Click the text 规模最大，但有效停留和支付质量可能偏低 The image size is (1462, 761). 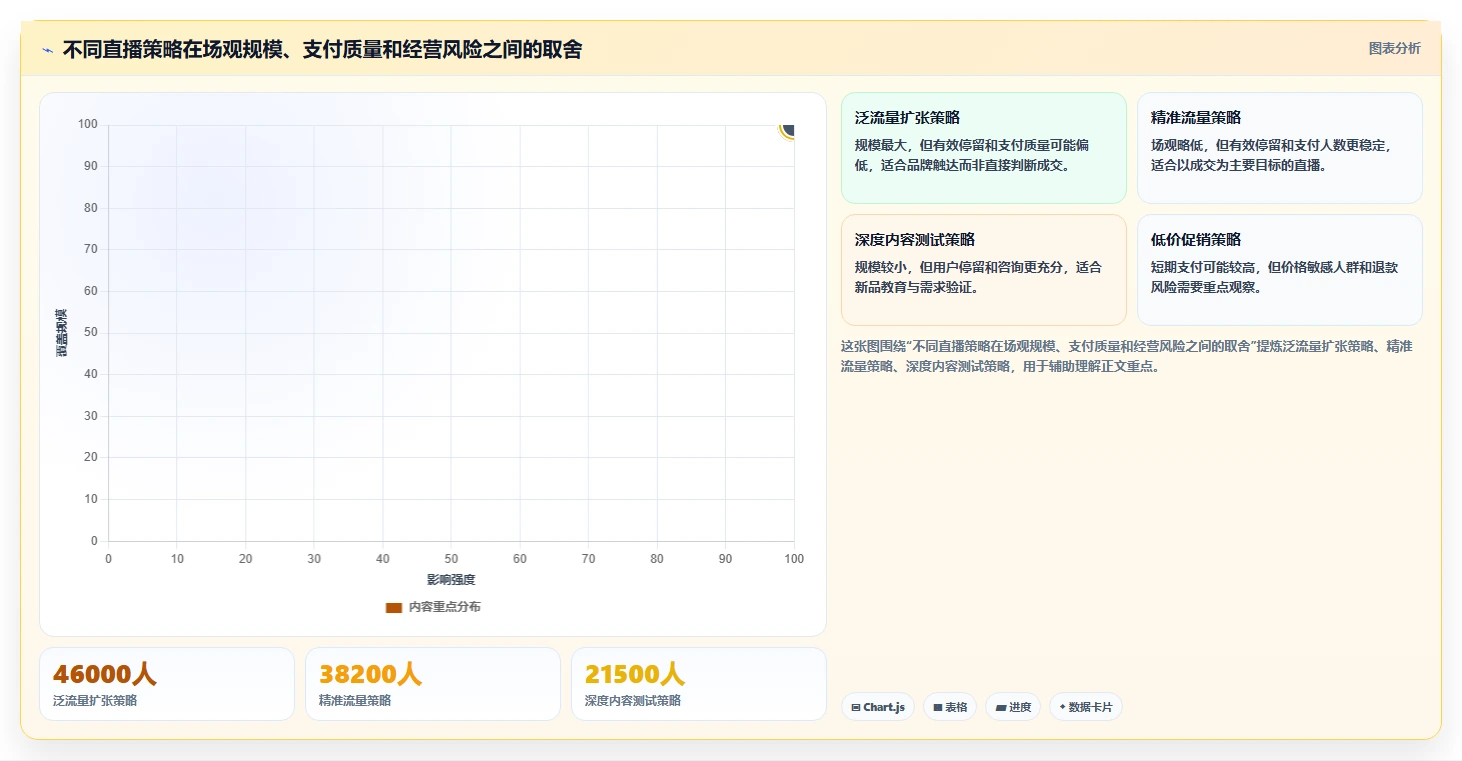coord(972,155)
